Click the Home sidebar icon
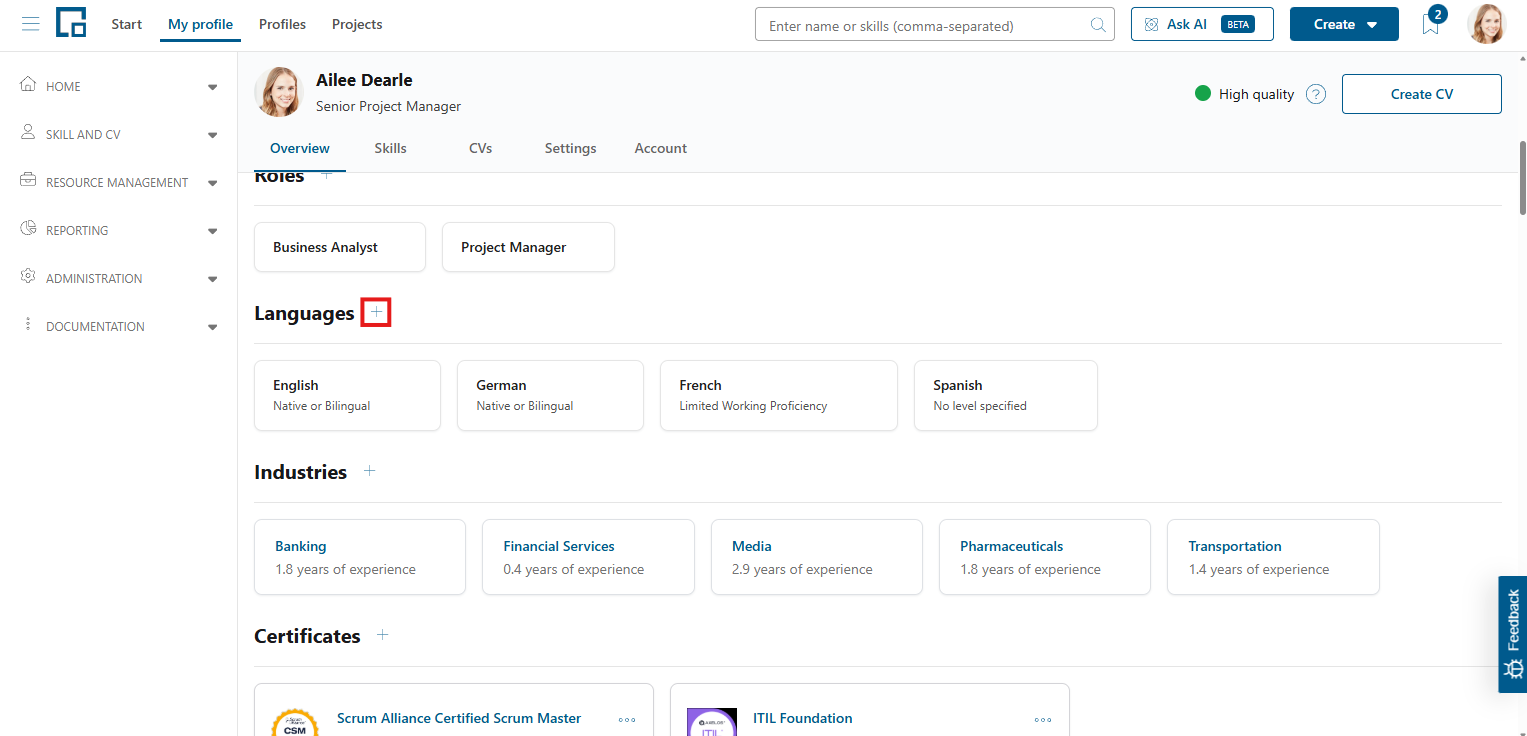The image size is (1527, 736). 28,85
